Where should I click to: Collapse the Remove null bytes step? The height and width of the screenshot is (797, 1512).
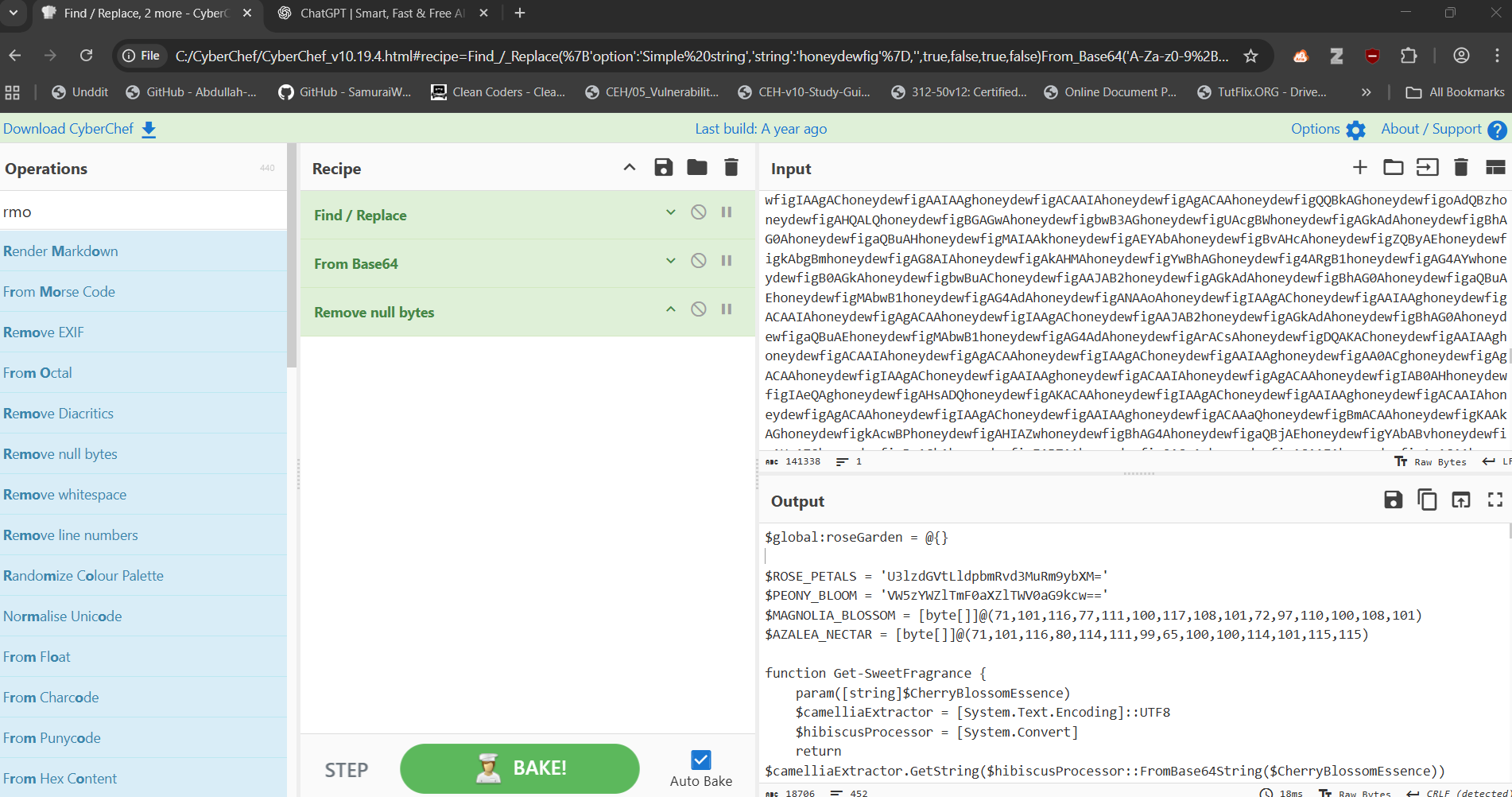pyautogui.click(x=671, y=309)
